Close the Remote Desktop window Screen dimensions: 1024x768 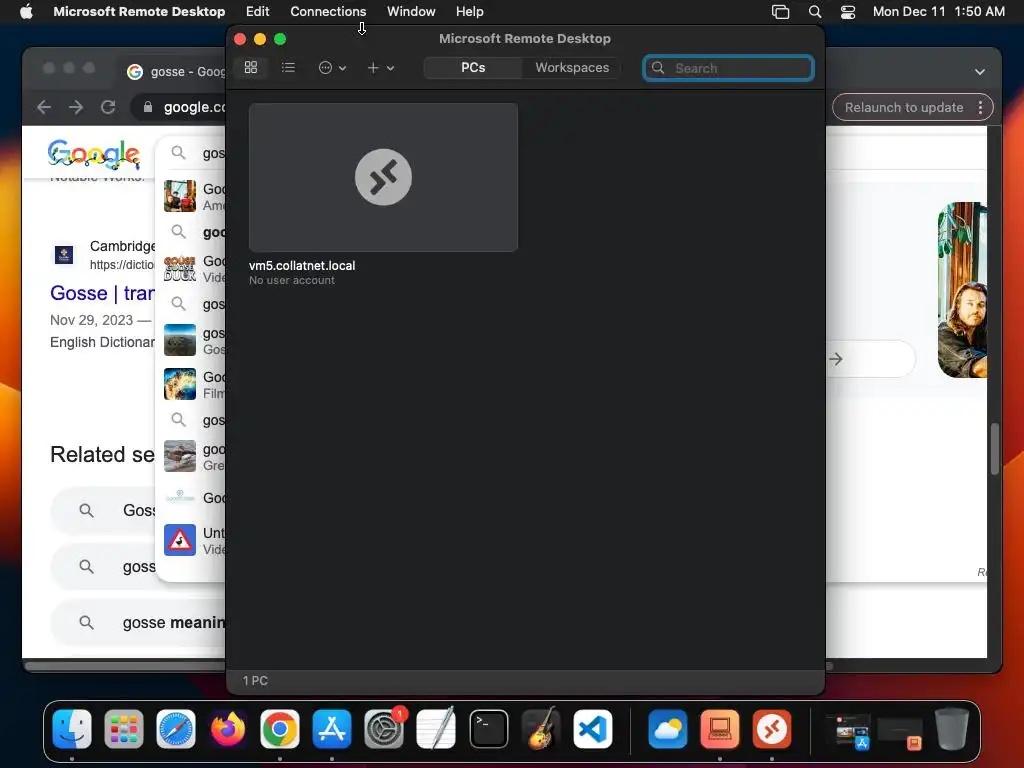pos(240,39)
